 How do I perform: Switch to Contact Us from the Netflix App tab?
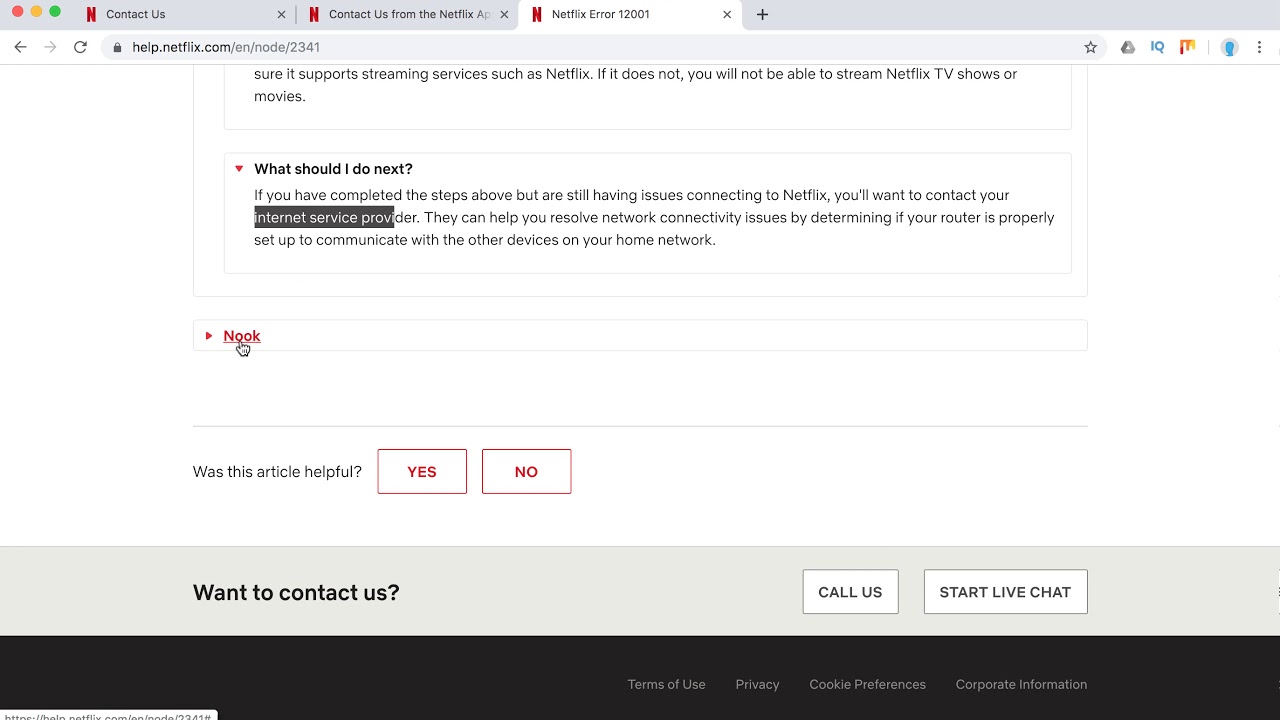(x=408, y=14)
